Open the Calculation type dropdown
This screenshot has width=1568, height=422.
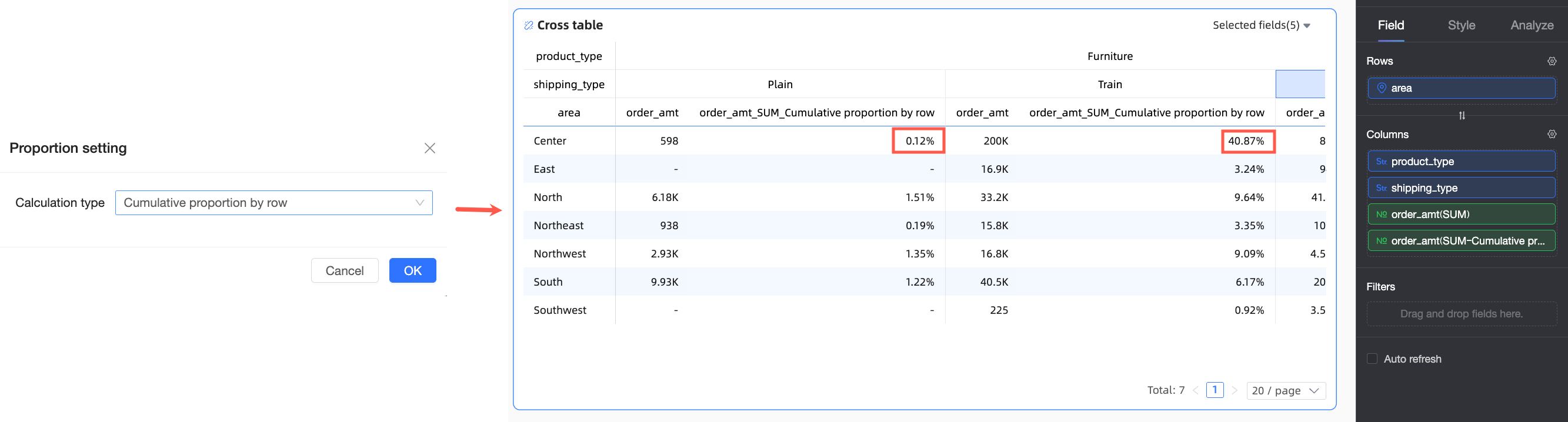click(273, 203)
